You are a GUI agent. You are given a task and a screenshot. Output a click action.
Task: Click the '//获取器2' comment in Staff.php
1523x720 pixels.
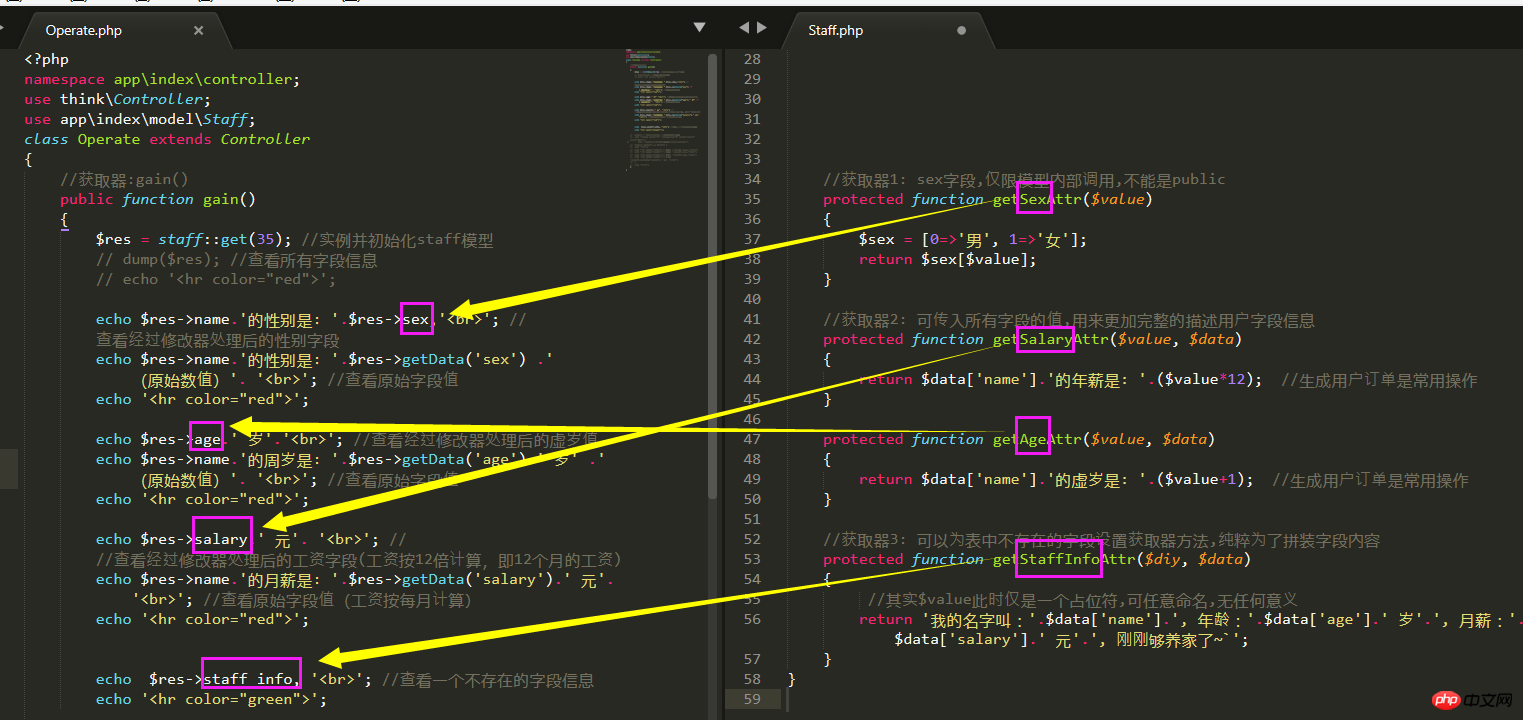click(x=1068, y=319)
